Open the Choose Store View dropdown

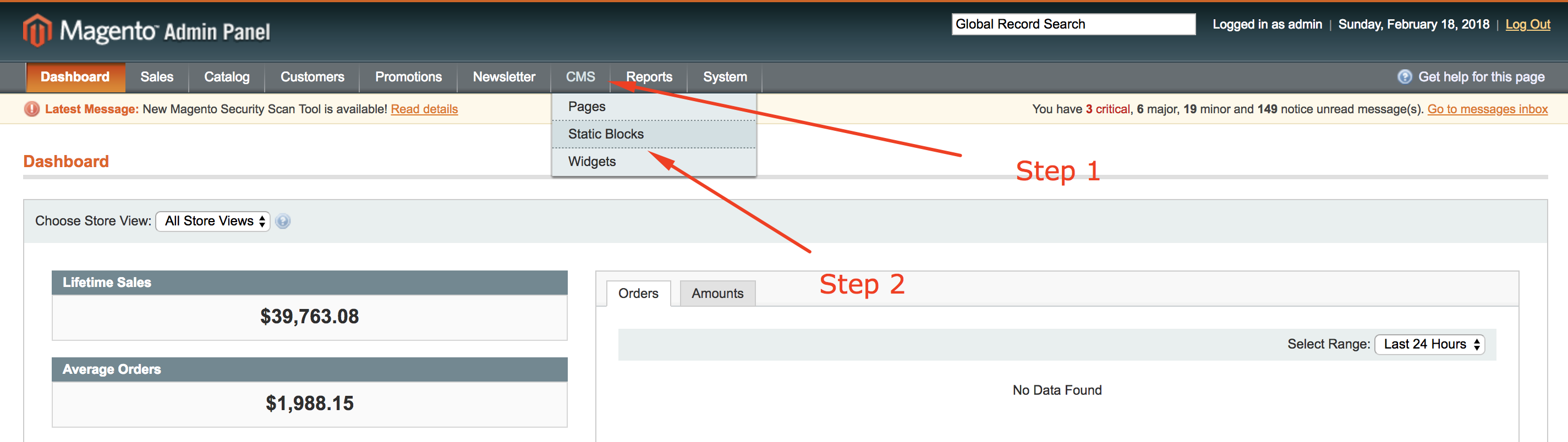click(212, 222)
